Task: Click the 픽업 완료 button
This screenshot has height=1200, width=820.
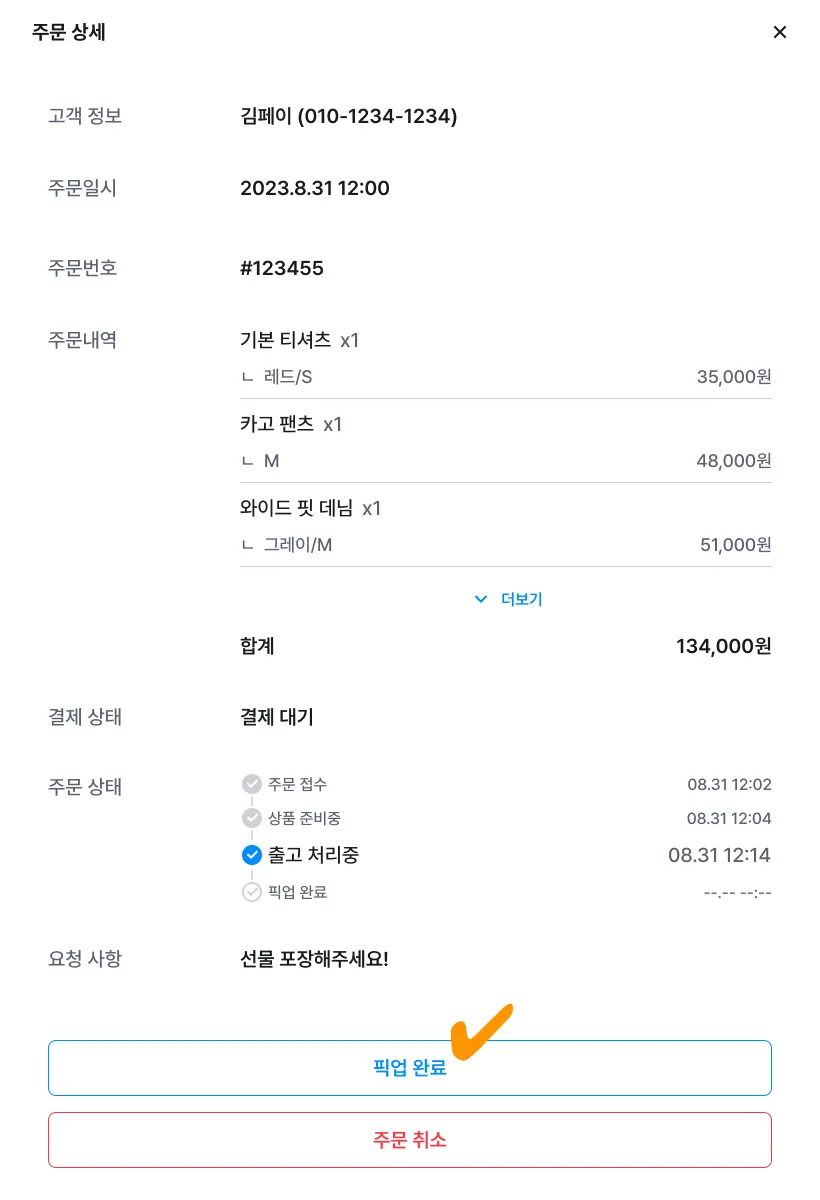Action: (x=410, y=1068)
